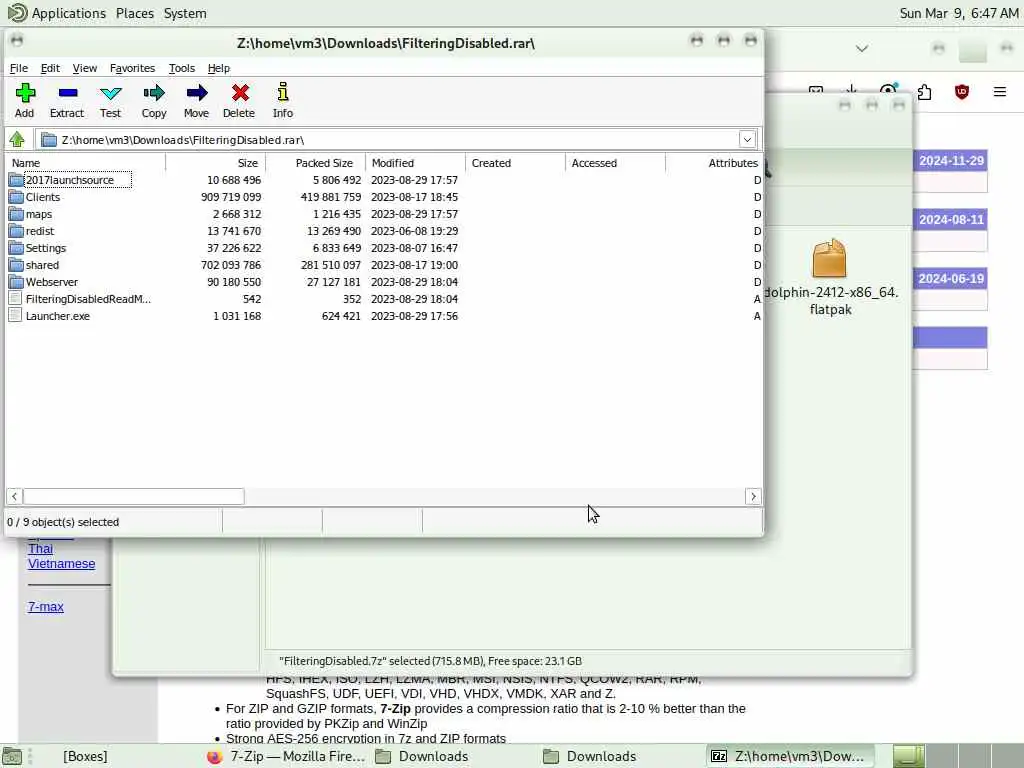The width and height of the screenshot is (1024, 768).
Task: Open Firefox hamburger menu icon
Action: click(x=1000, y=92)
